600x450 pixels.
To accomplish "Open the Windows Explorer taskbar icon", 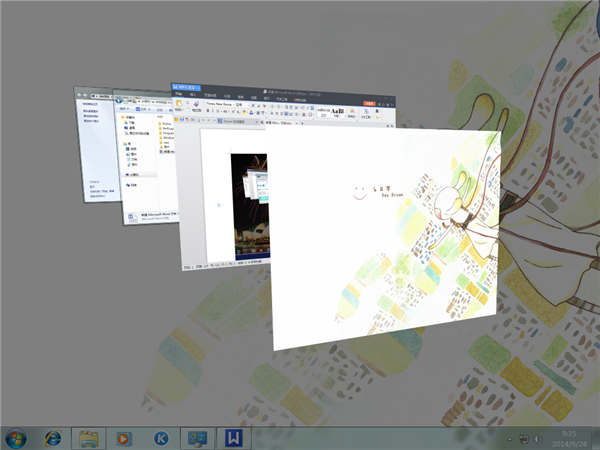I will pyautogui.click(x=88, y=438).
